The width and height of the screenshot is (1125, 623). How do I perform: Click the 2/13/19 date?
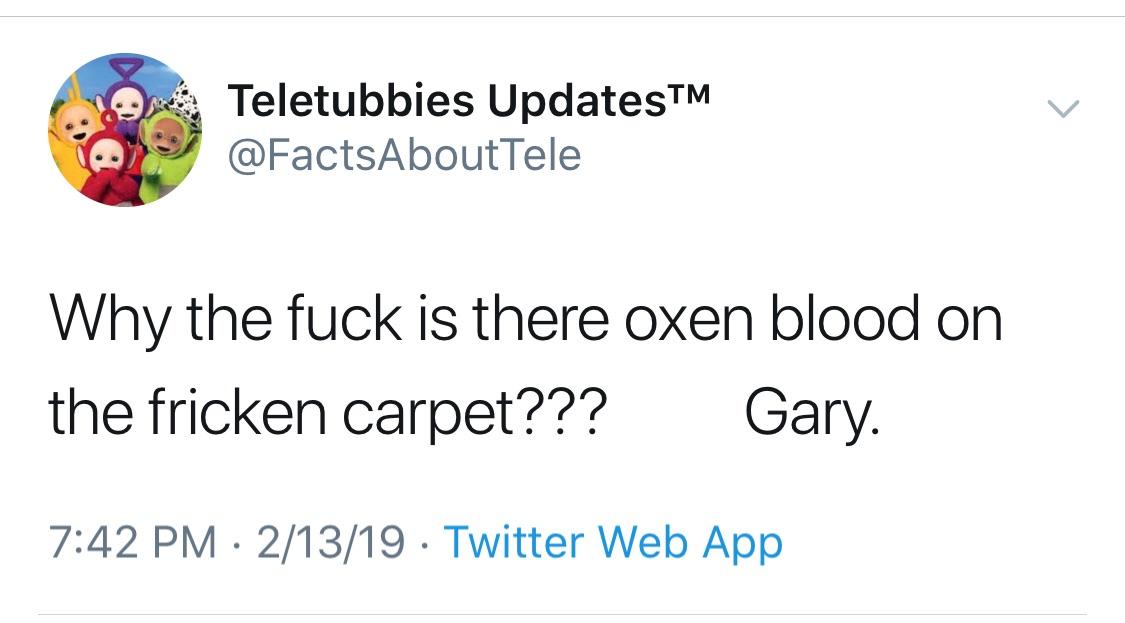click(x=331, y=542)
